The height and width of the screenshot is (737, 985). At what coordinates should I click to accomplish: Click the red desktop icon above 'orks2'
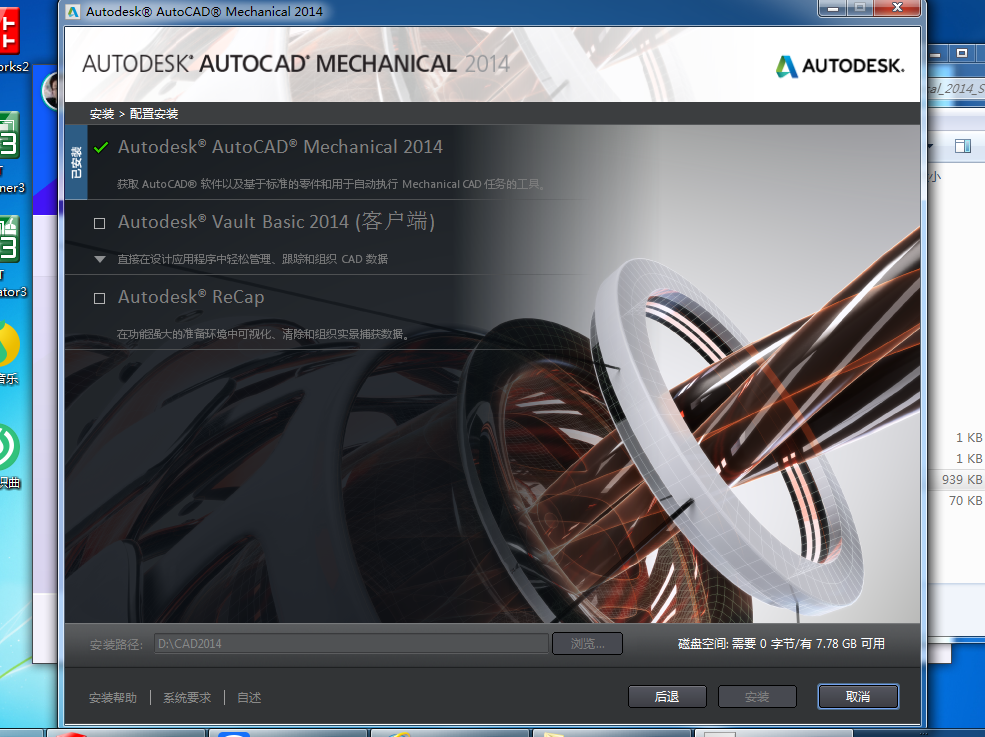[x=9, y=31]
